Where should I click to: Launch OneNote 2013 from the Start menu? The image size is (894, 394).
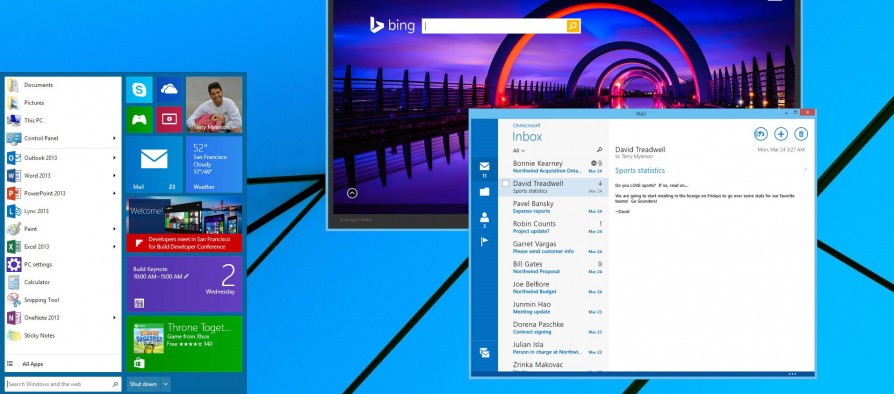tap(62, 318)
